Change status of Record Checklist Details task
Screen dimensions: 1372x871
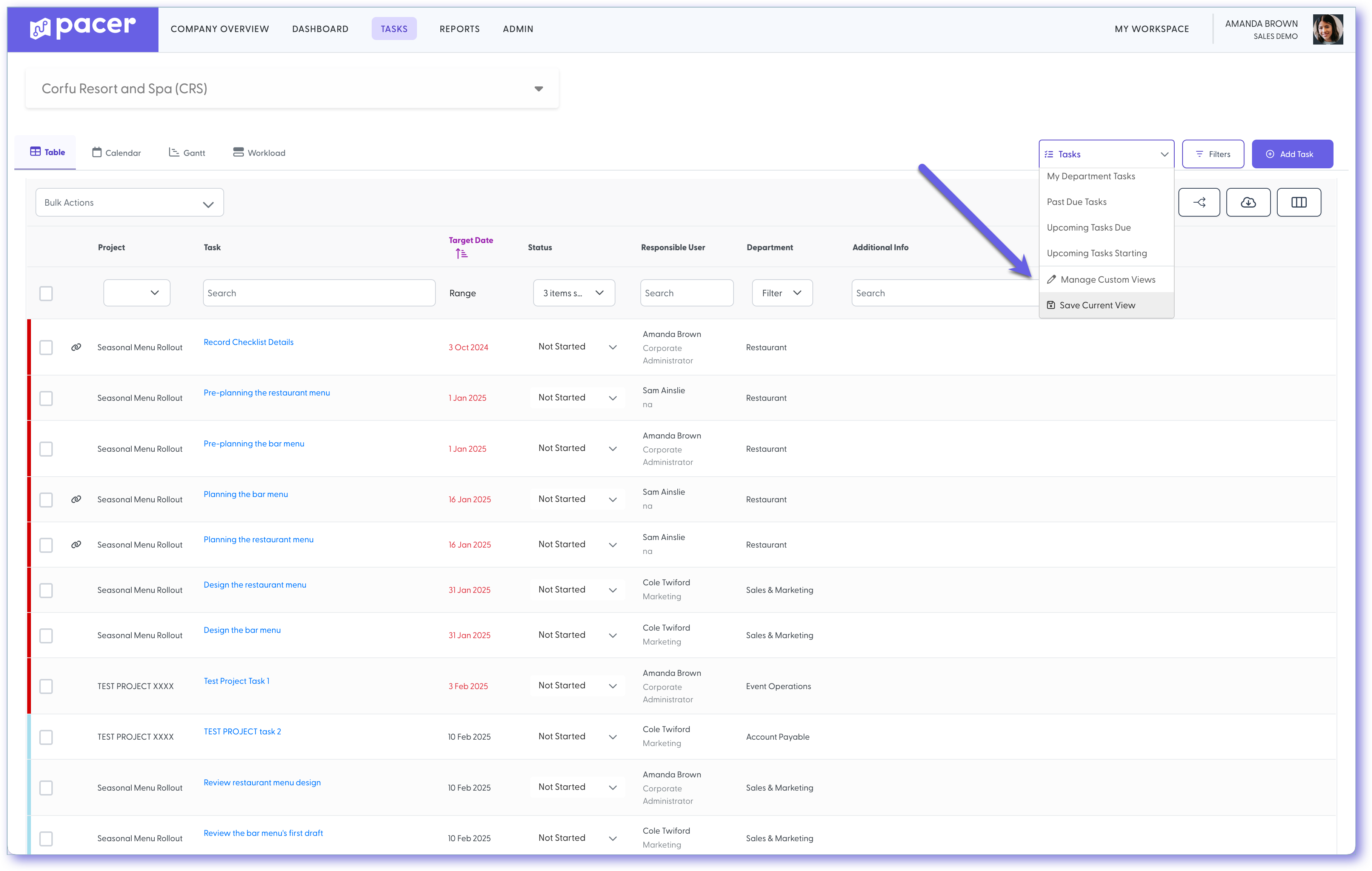577,347
